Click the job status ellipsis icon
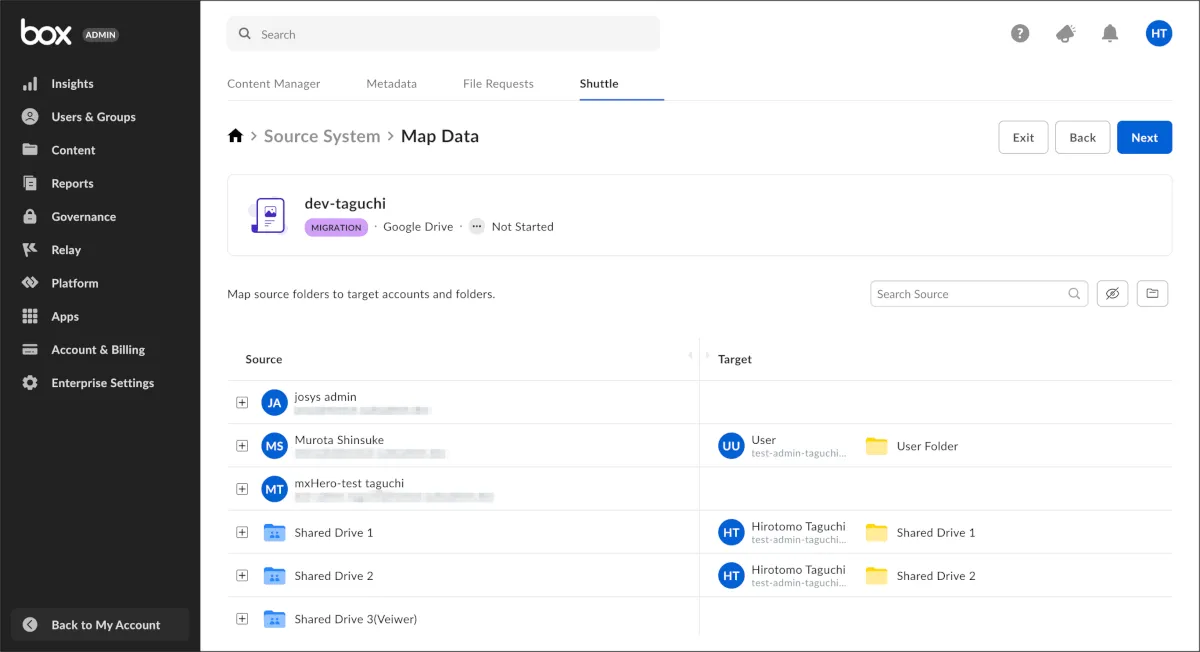The image size is (1200, 652). coord(476,227)
